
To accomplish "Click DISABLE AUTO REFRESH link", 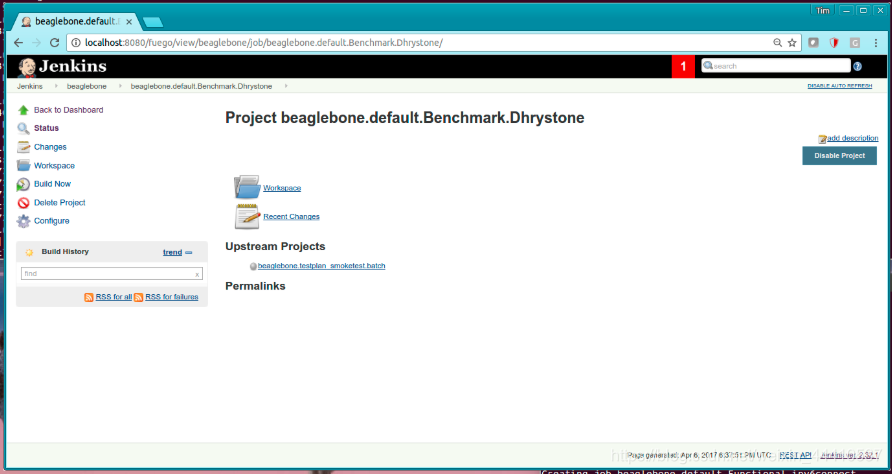I will click(x=840, y=86).
